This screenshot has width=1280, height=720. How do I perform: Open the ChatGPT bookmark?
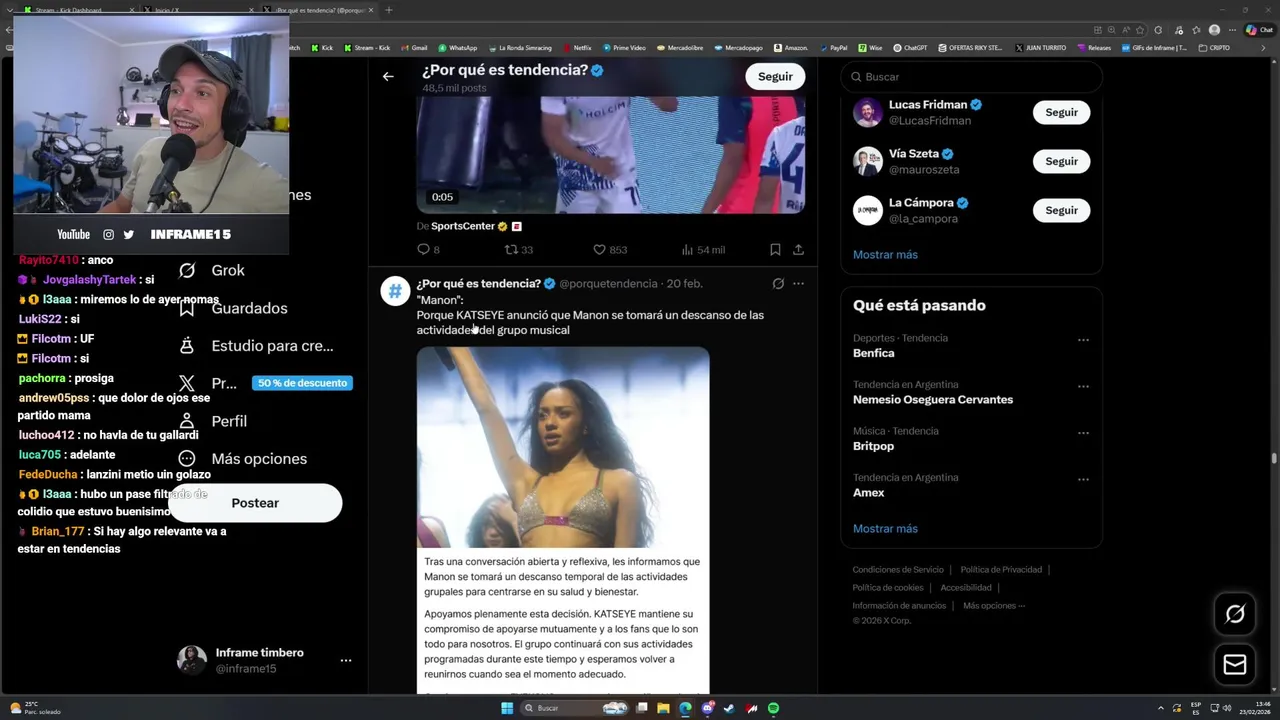[910, 47]
